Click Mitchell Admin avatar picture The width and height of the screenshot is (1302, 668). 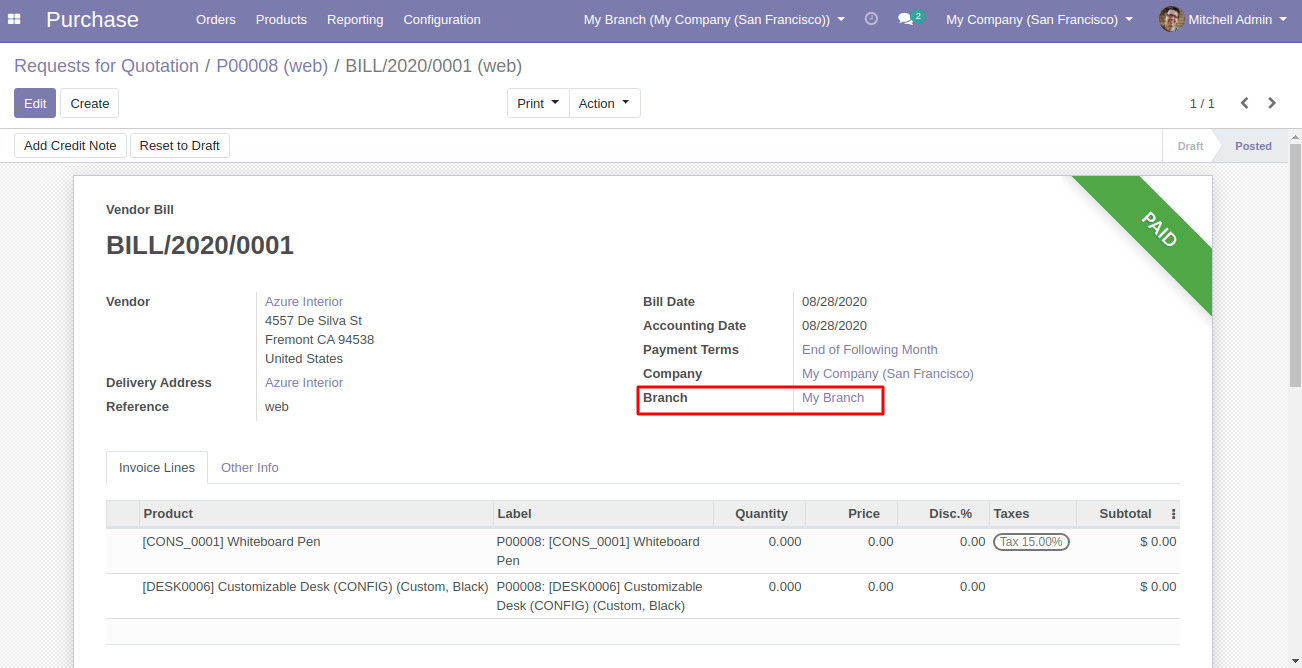1171,19
